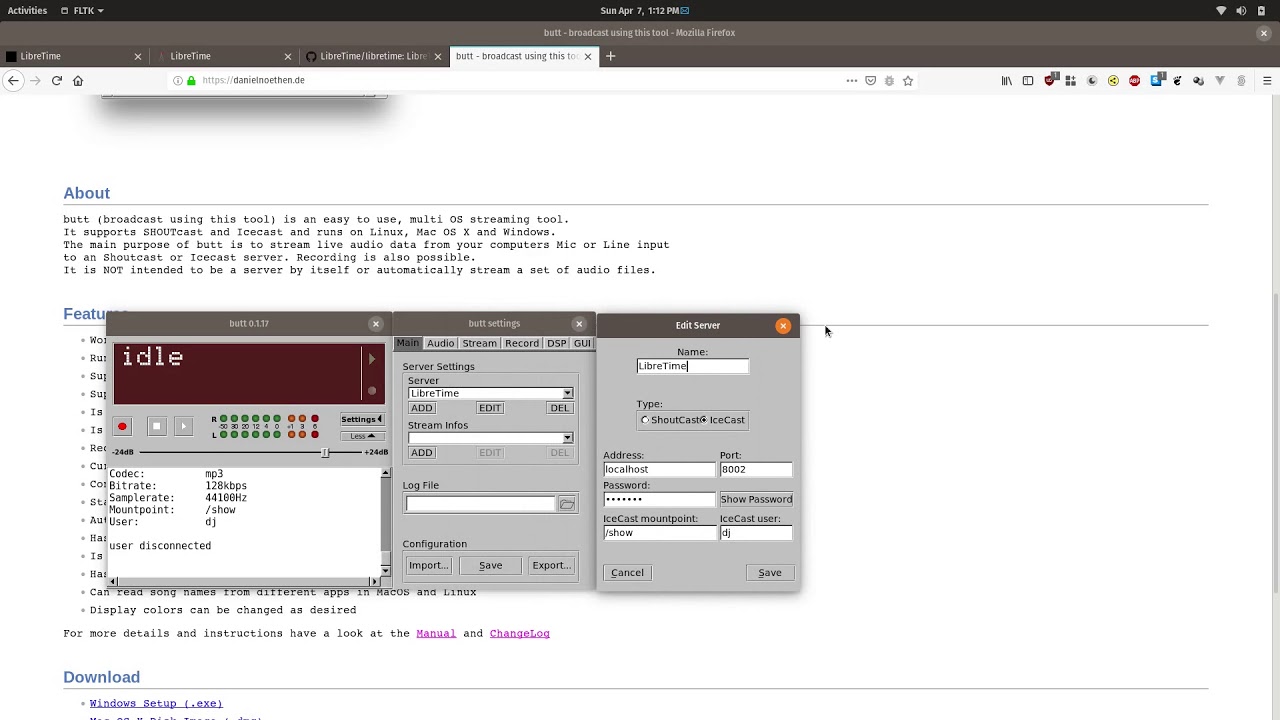
Task: Click the yellow share extension icon
Action: click(x=1113, y=81)
